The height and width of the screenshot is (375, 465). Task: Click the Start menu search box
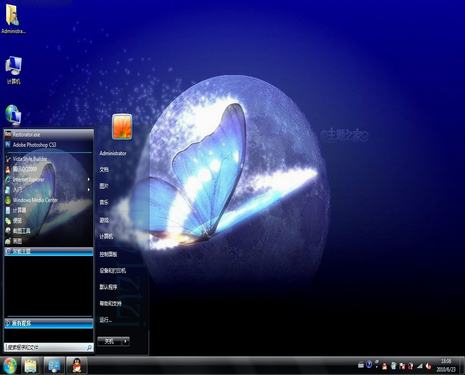[x=49, y=348]
